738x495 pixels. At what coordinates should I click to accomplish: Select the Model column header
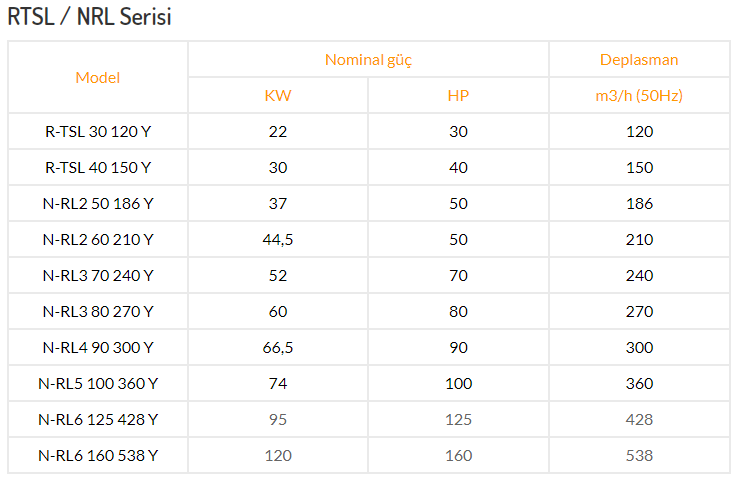[98, 78]
